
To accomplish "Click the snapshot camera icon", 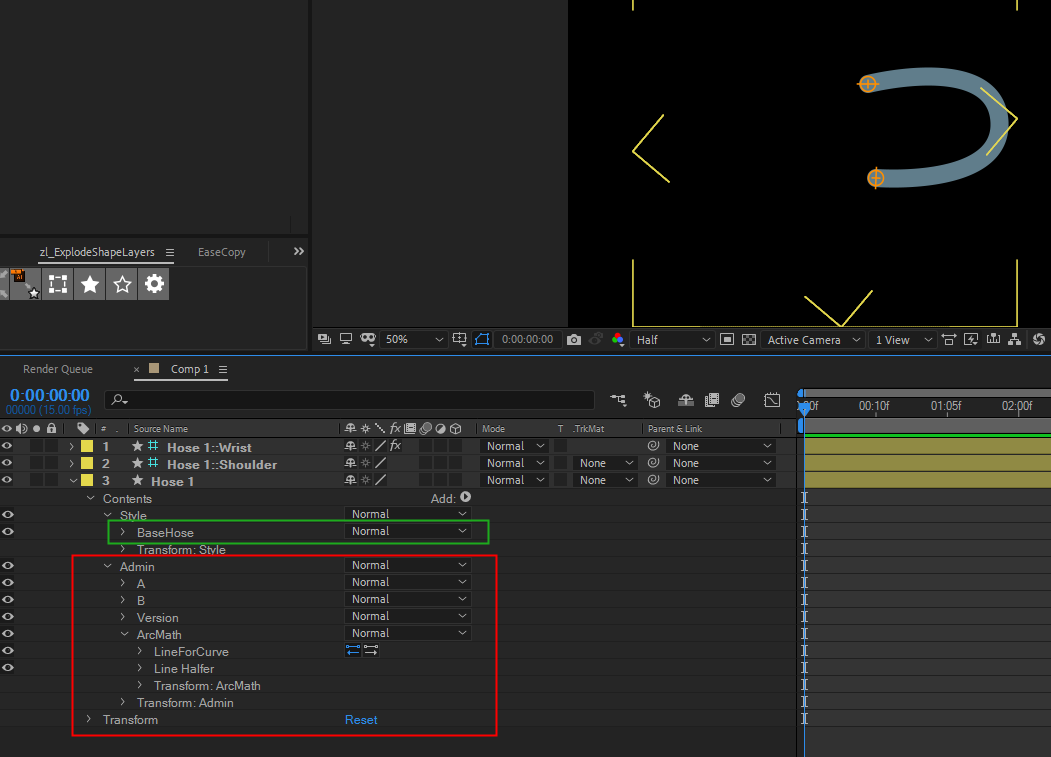I will [x=574, y=340].
